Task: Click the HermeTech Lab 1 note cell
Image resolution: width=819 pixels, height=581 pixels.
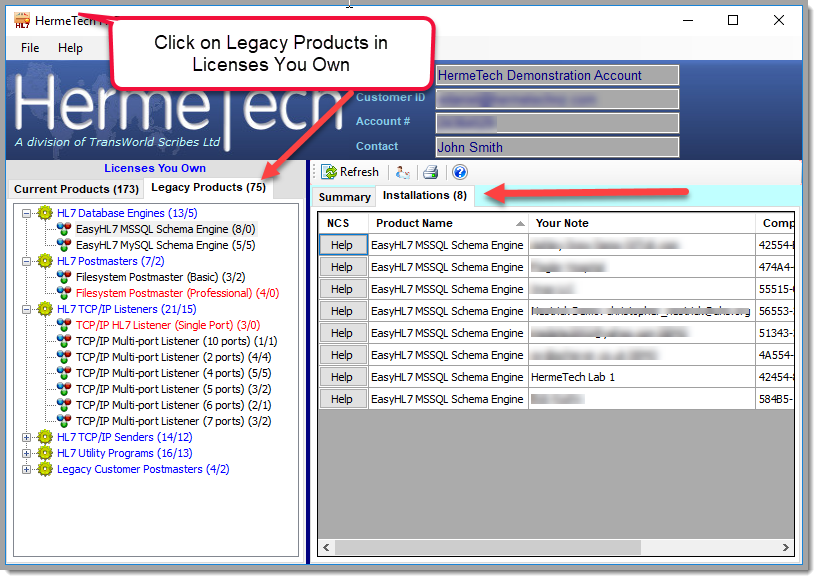Action: (641, 377)
